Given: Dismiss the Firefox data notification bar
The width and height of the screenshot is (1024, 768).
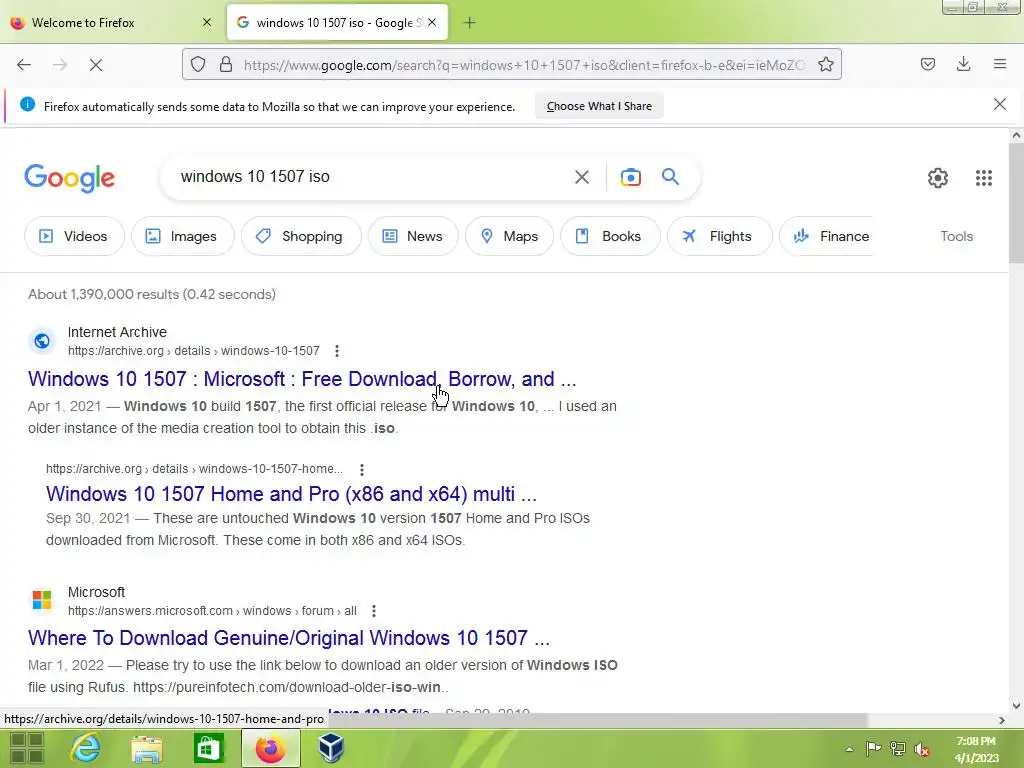Looking at the screenshot, I should point(999,104).
